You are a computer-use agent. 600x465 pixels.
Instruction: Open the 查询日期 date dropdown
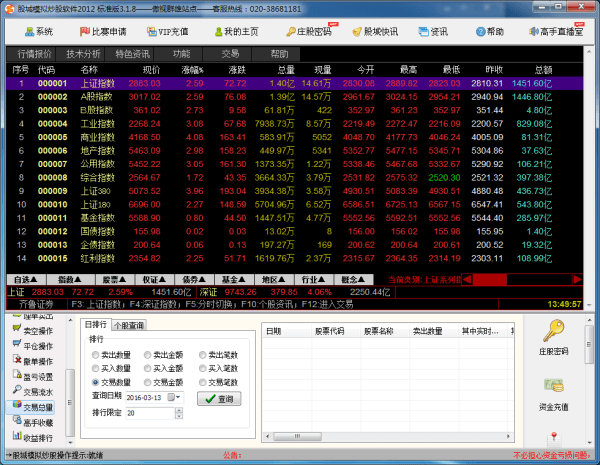click(178, 397)
